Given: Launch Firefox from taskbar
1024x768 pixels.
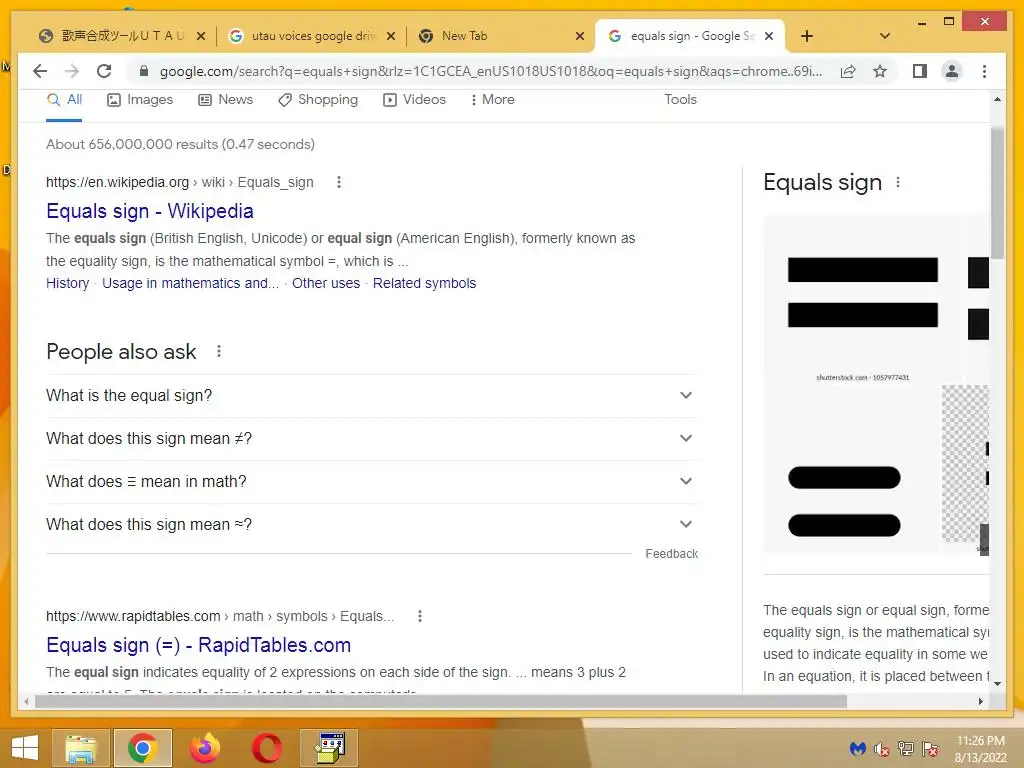Looking at the screenshot, I should 204,748.
